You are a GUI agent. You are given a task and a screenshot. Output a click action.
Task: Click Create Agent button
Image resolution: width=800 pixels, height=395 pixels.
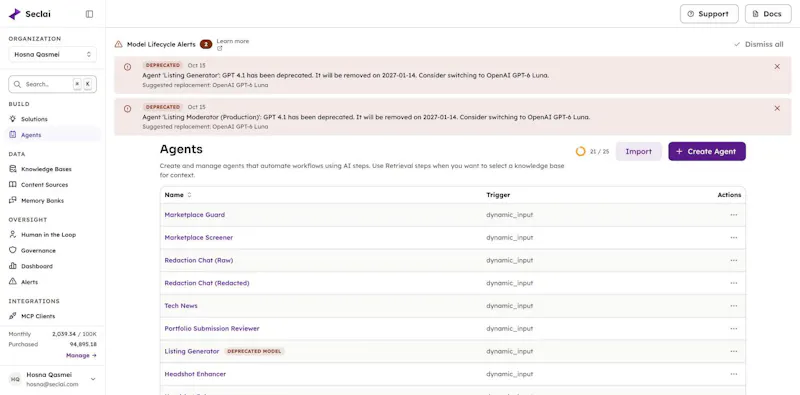(707, 152)
